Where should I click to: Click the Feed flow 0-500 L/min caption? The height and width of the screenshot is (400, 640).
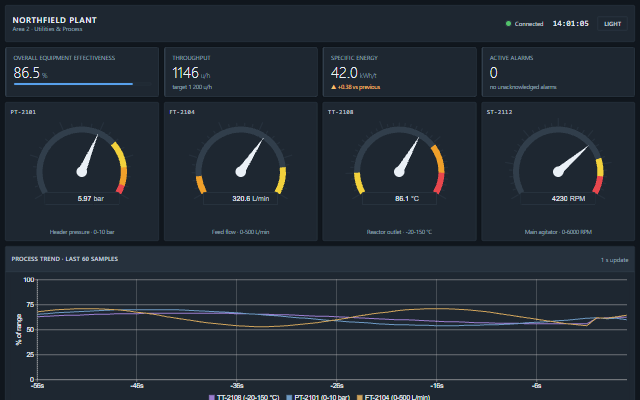tap(240, 232)
